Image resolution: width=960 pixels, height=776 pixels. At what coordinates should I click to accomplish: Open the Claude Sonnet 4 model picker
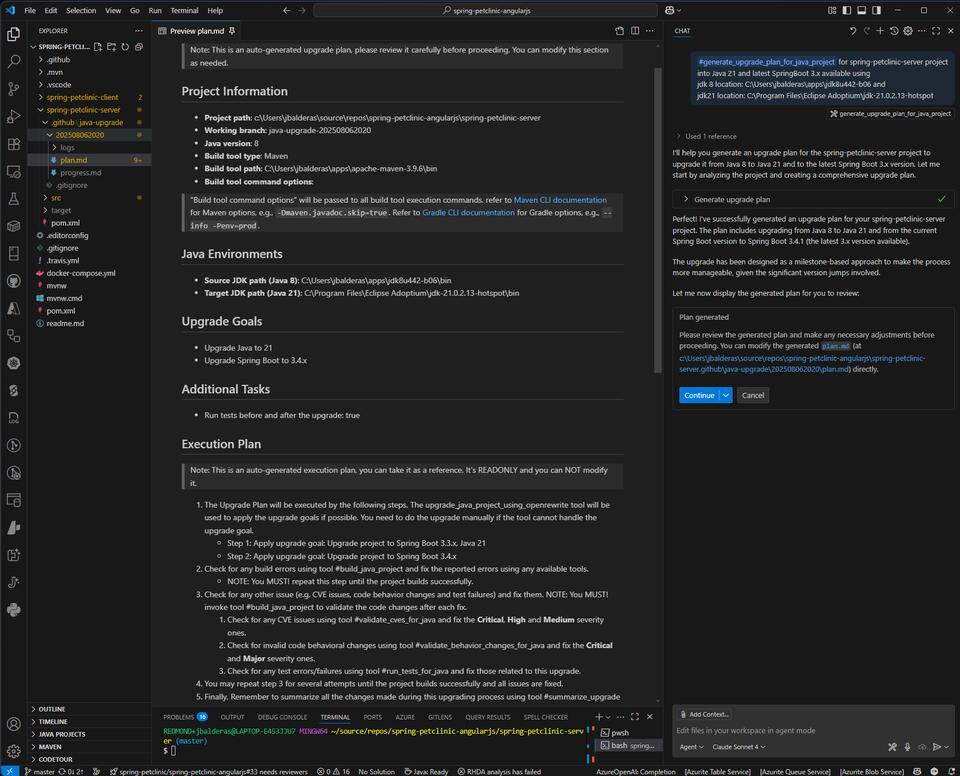[x=738, y=747]
